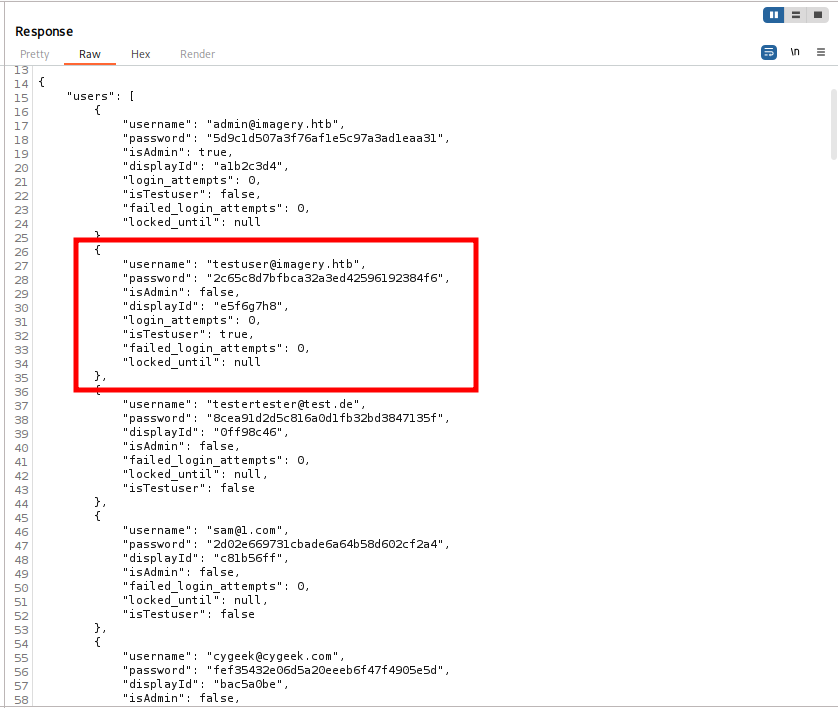The image size is (838, 708).
Task: Click the vertical scrollbar of the response
Action: point(833,124)
